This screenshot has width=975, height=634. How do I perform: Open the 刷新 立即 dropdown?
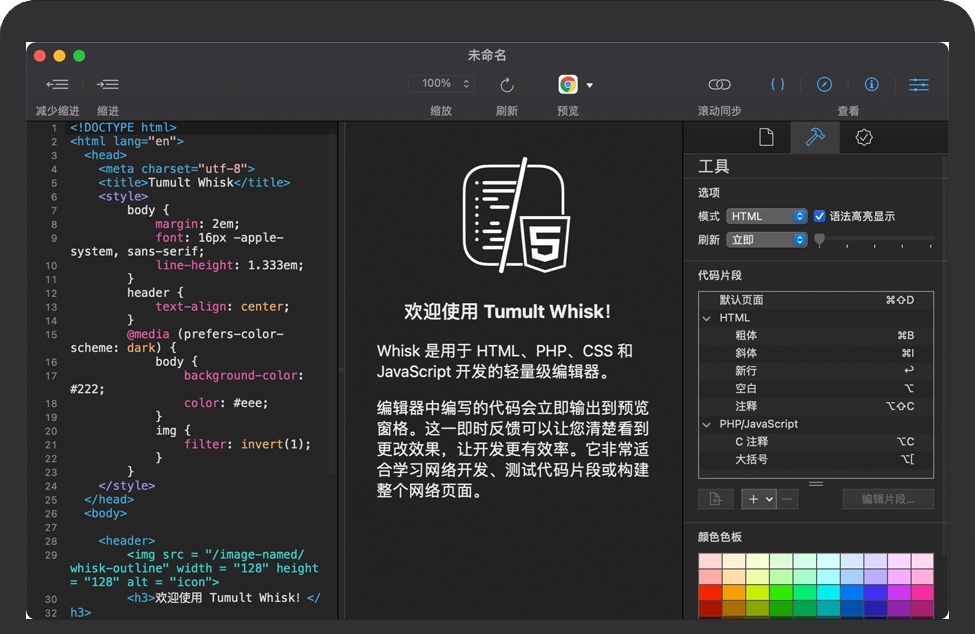point(766,240)
